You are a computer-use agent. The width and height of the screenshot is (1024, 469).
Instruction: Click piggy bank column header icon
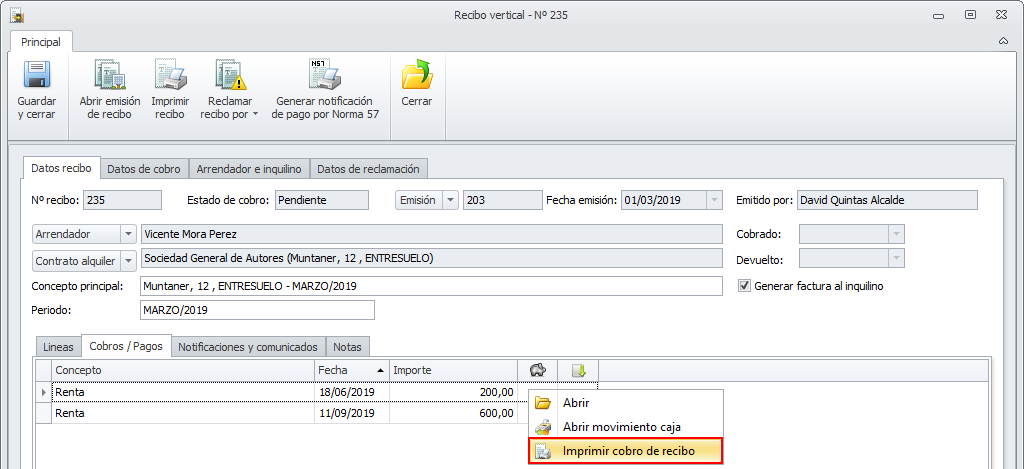(537, 370)
